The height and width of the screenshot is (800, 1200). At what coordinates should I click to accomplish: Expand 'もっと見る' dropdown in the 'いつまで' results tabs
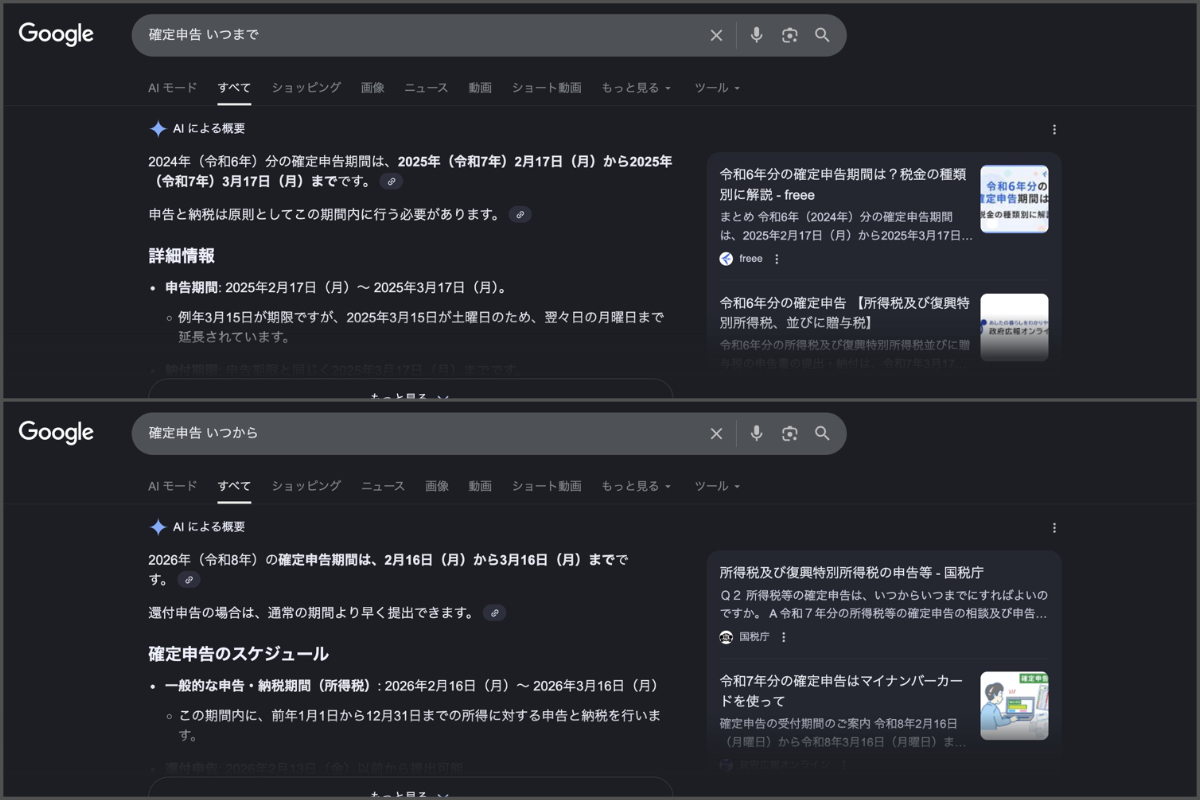636,88
